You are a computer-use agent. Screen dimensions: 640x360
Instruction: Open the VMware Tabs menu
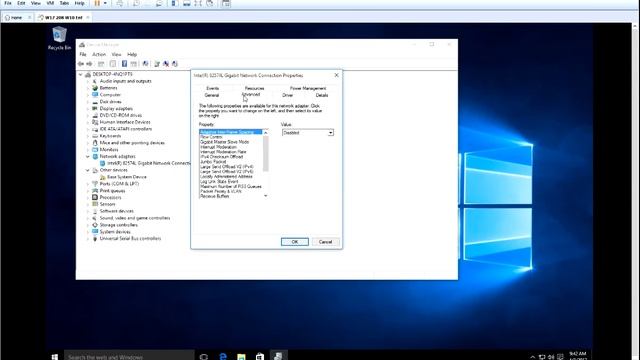point(64,3)
